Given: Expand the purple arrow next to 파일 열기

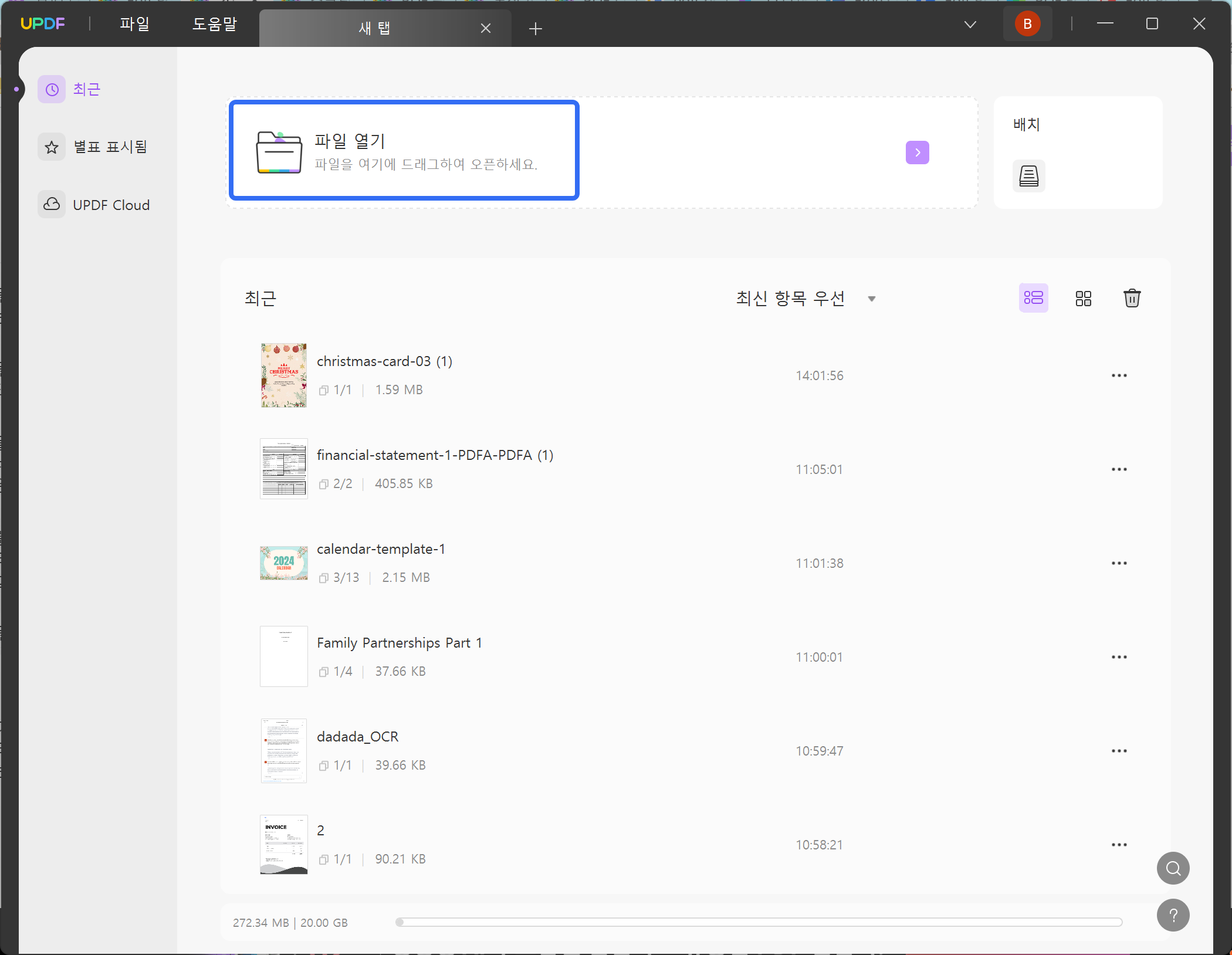Looking at the screenshot, I should pyautogui.click(x=918, y=153).
